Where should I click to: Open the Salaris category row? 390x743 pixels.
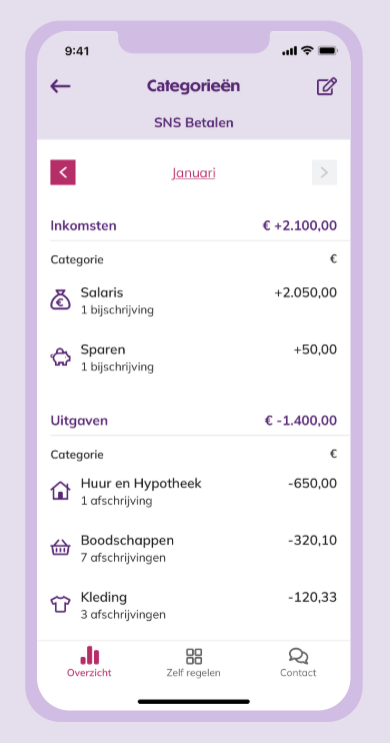pos(194,300)
